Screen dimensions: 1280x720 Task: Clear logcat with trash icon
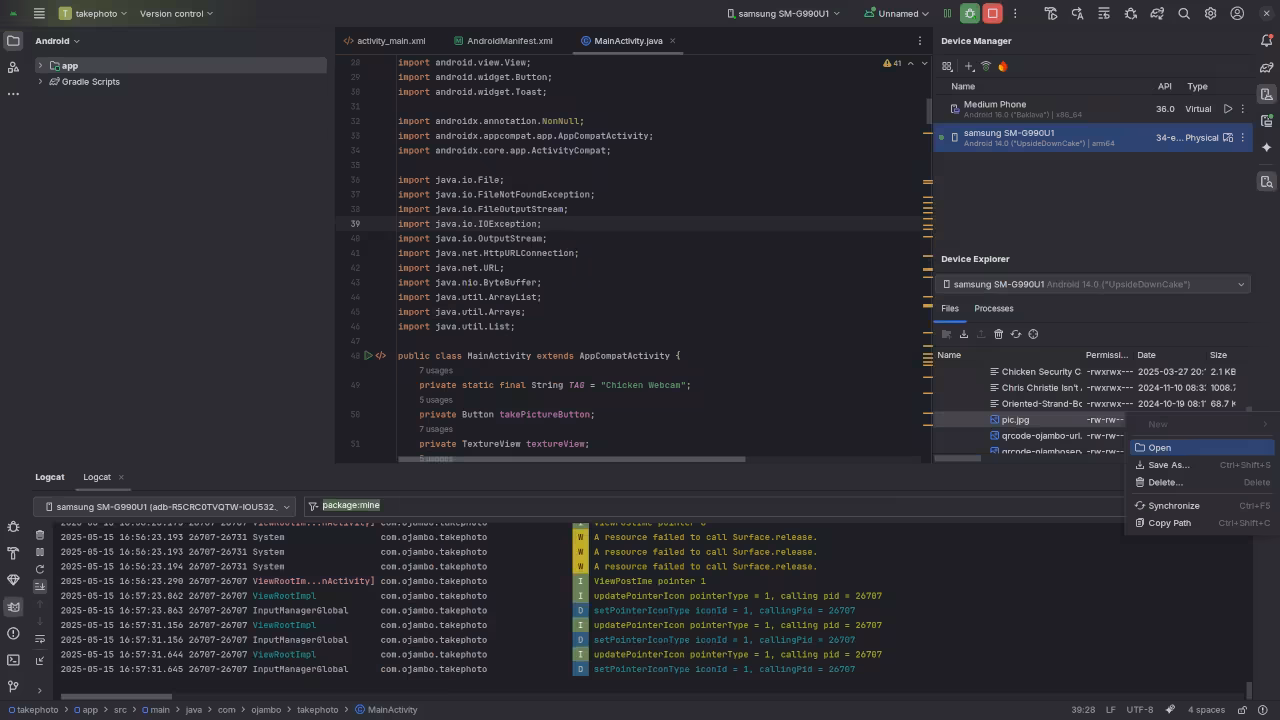pos(40,535)
